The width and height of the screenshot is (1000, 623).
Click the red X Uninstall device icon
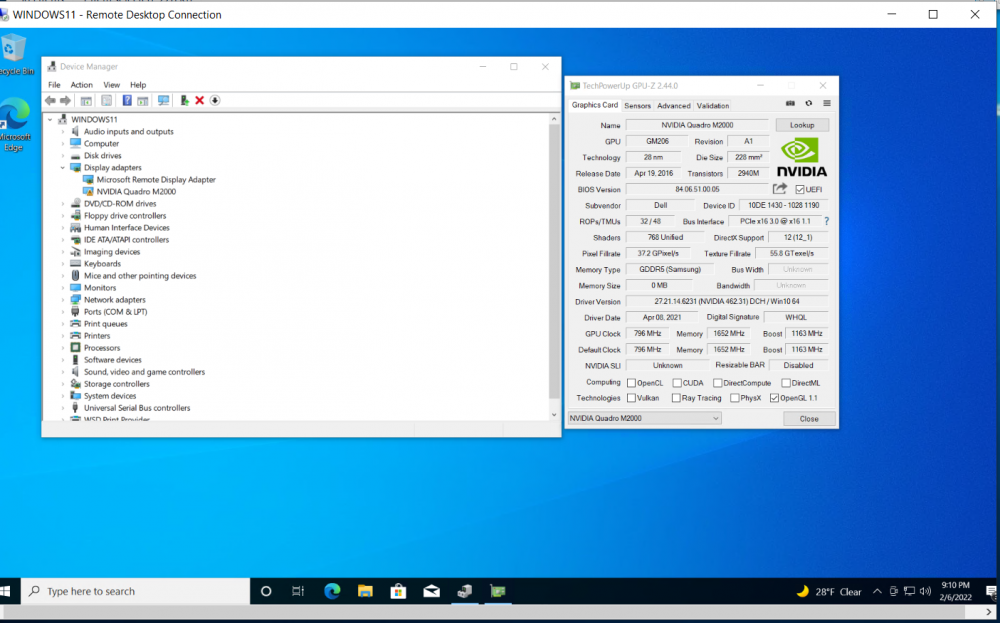pyautogui.click(x=200, y=101)
